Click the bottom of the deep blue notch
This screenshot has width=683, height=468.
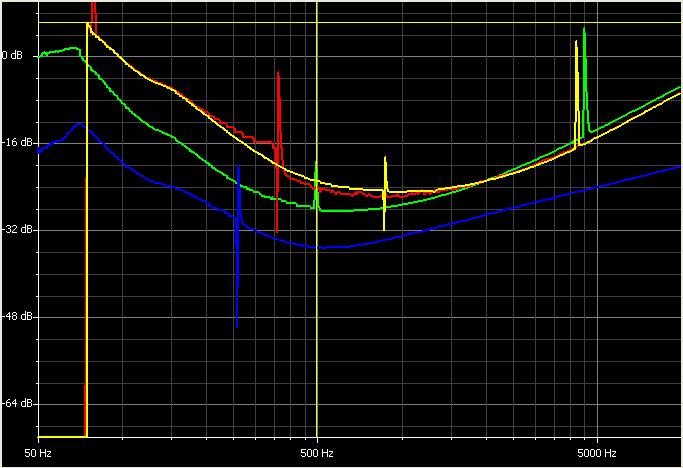[x=237, y=326]
